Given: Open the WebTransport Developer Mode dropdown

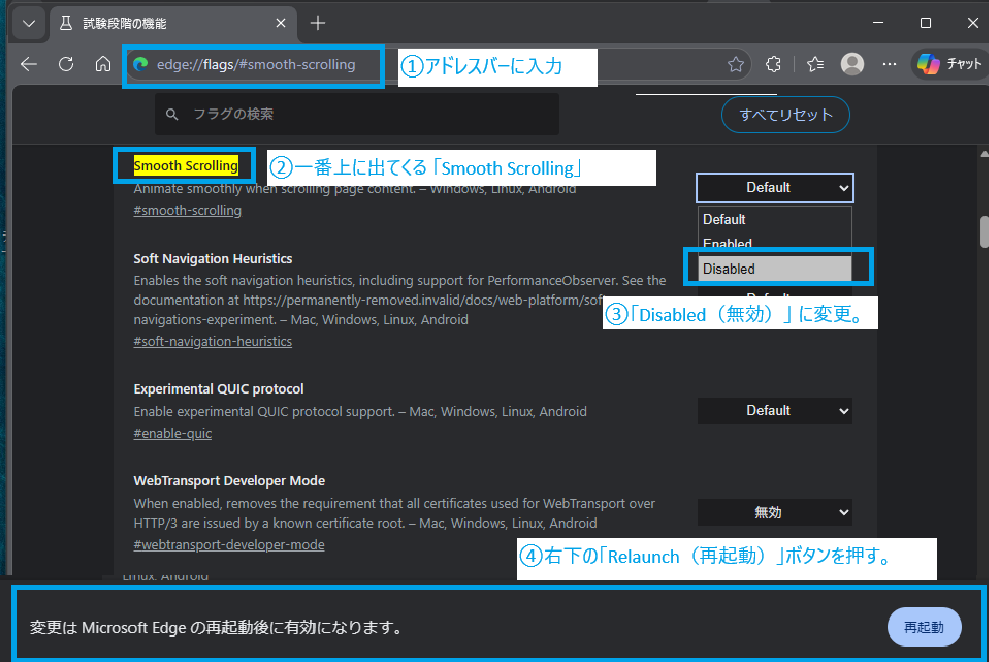Looking at the screenshot, I should pyautogui.click(x=774, y=512).
